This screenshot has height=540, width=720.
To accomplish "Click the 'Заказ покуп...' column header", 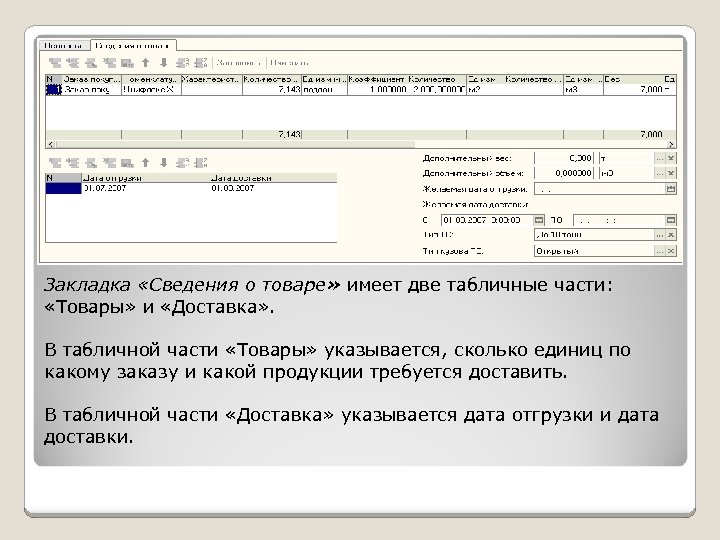I will 92,79.
